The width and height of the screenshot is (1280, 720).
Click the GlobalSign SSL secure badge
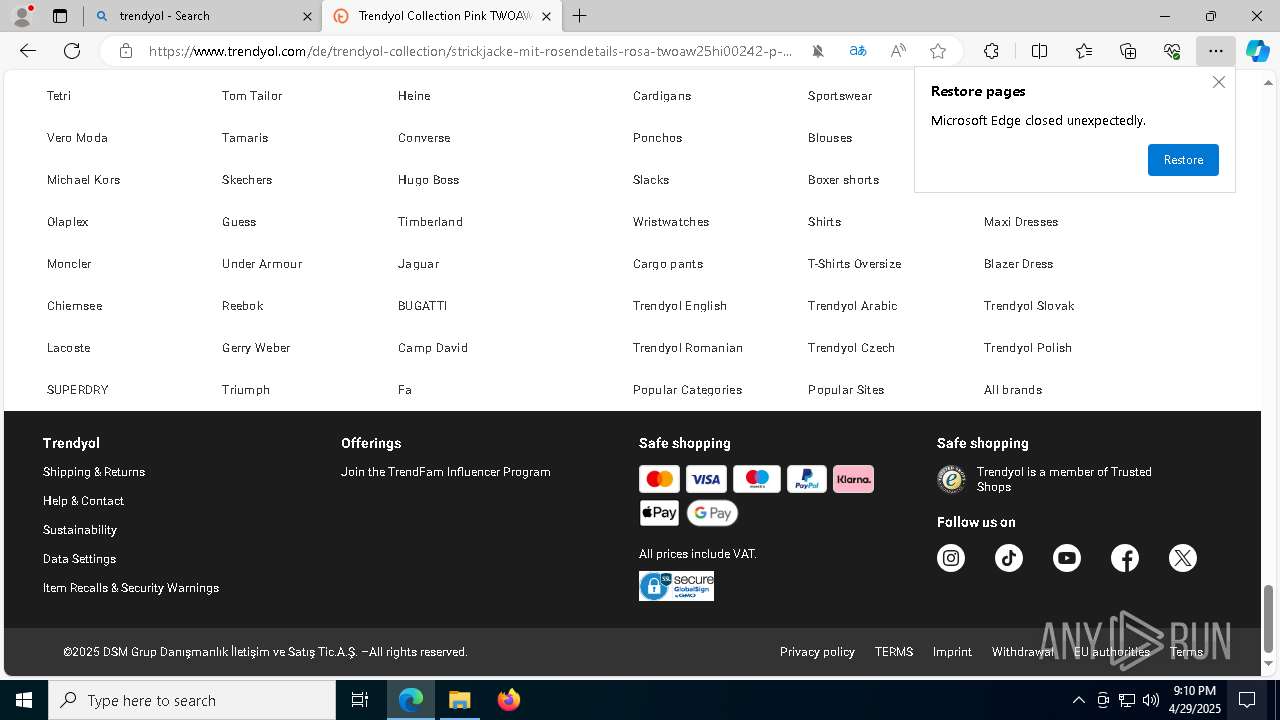pyautogui.click(x=677, y=586)
